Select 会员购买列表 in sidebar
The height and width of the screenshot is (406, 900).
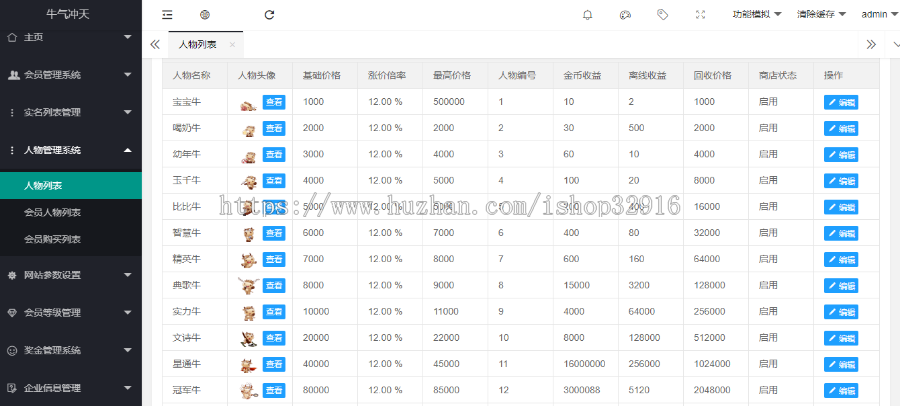(x=53, y=240)
